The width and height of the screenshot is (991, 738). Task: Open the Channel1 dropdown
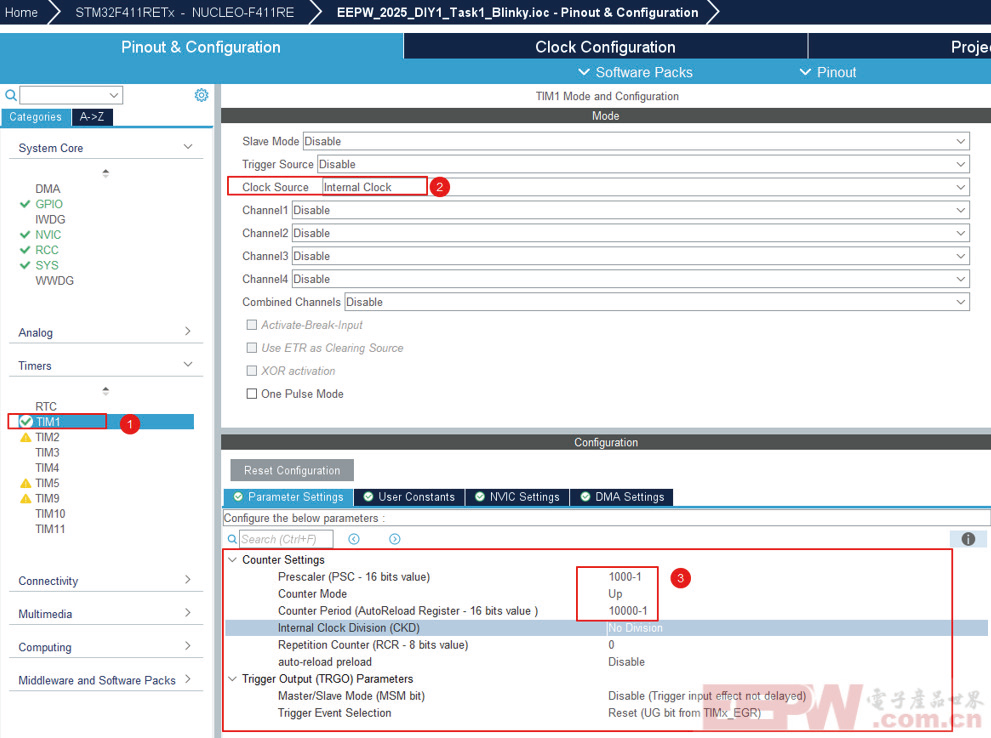tap(630, 210)
